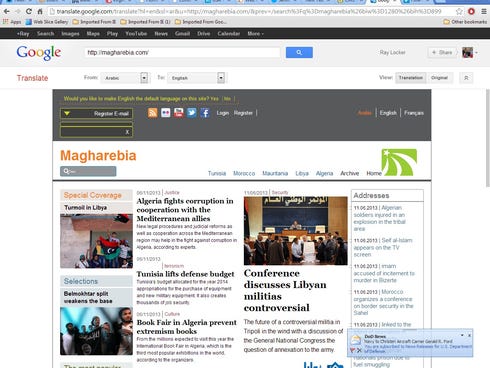Image resolution: width=490 pixels, height=368 pixels.
Task: Open the Libya navigation tab
Action: (x=302, y=173)
